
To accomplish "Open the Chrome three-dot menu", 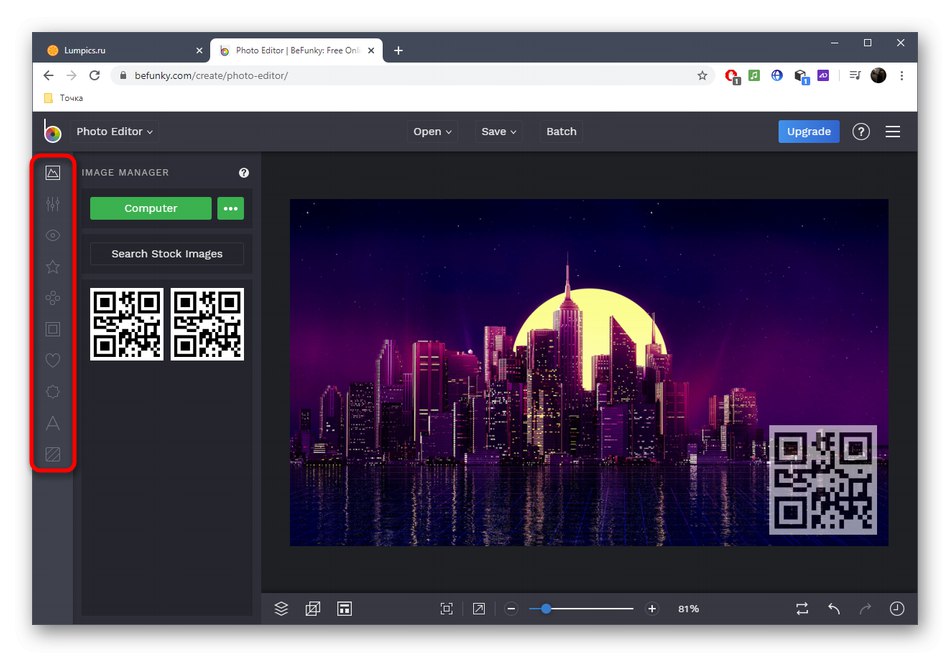I will pyautogui.click(x=902, y=76).
